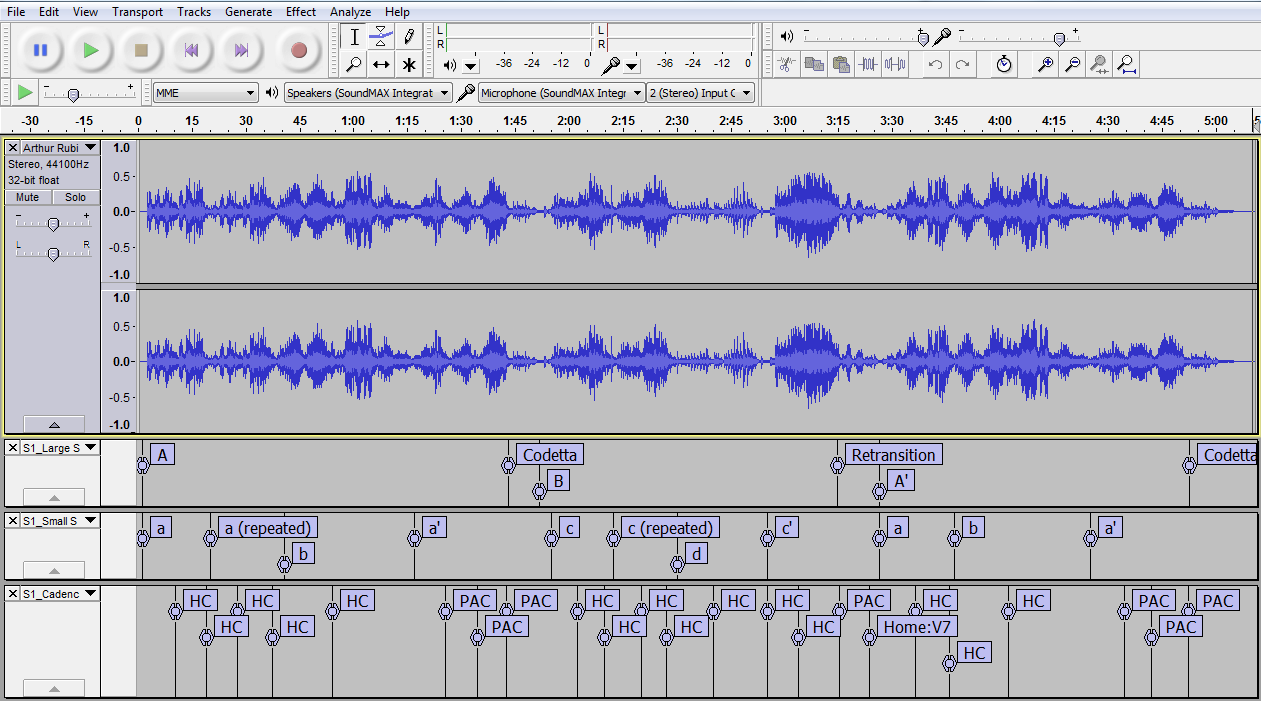Collapse the Arthur Rubi audio track

click(54, 424)
